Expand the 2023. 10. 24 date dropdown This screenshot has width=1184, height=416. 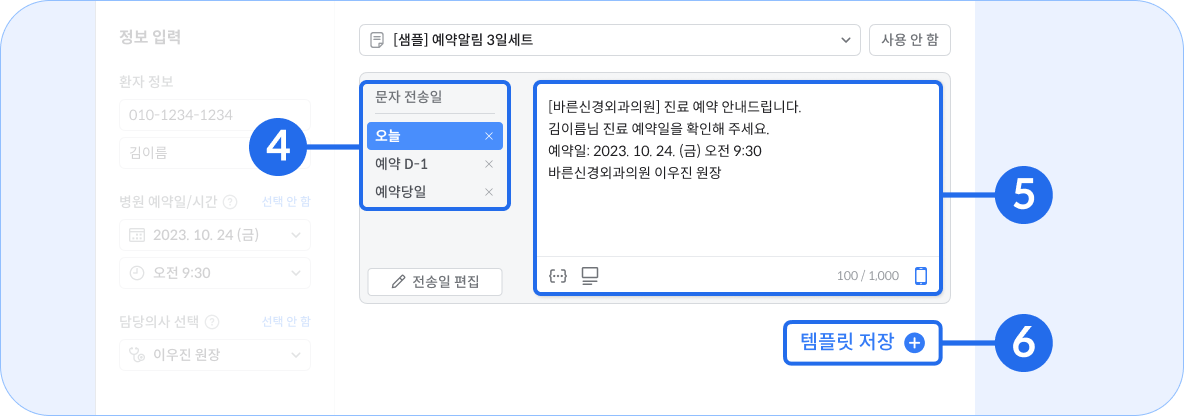click(214, 235)
